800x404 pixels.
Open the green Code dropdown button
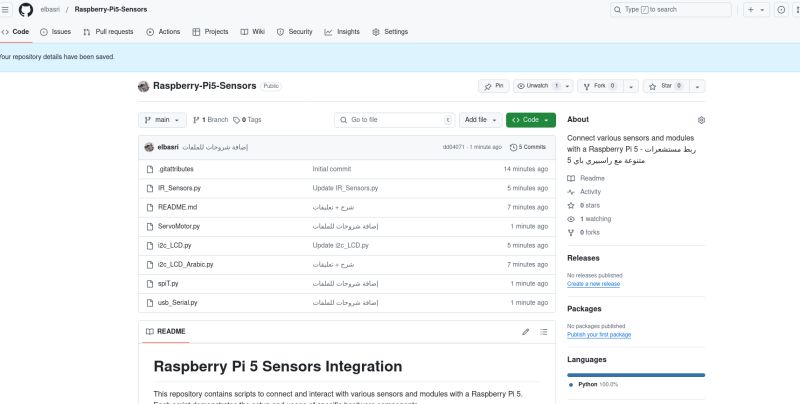click(531, 120)
